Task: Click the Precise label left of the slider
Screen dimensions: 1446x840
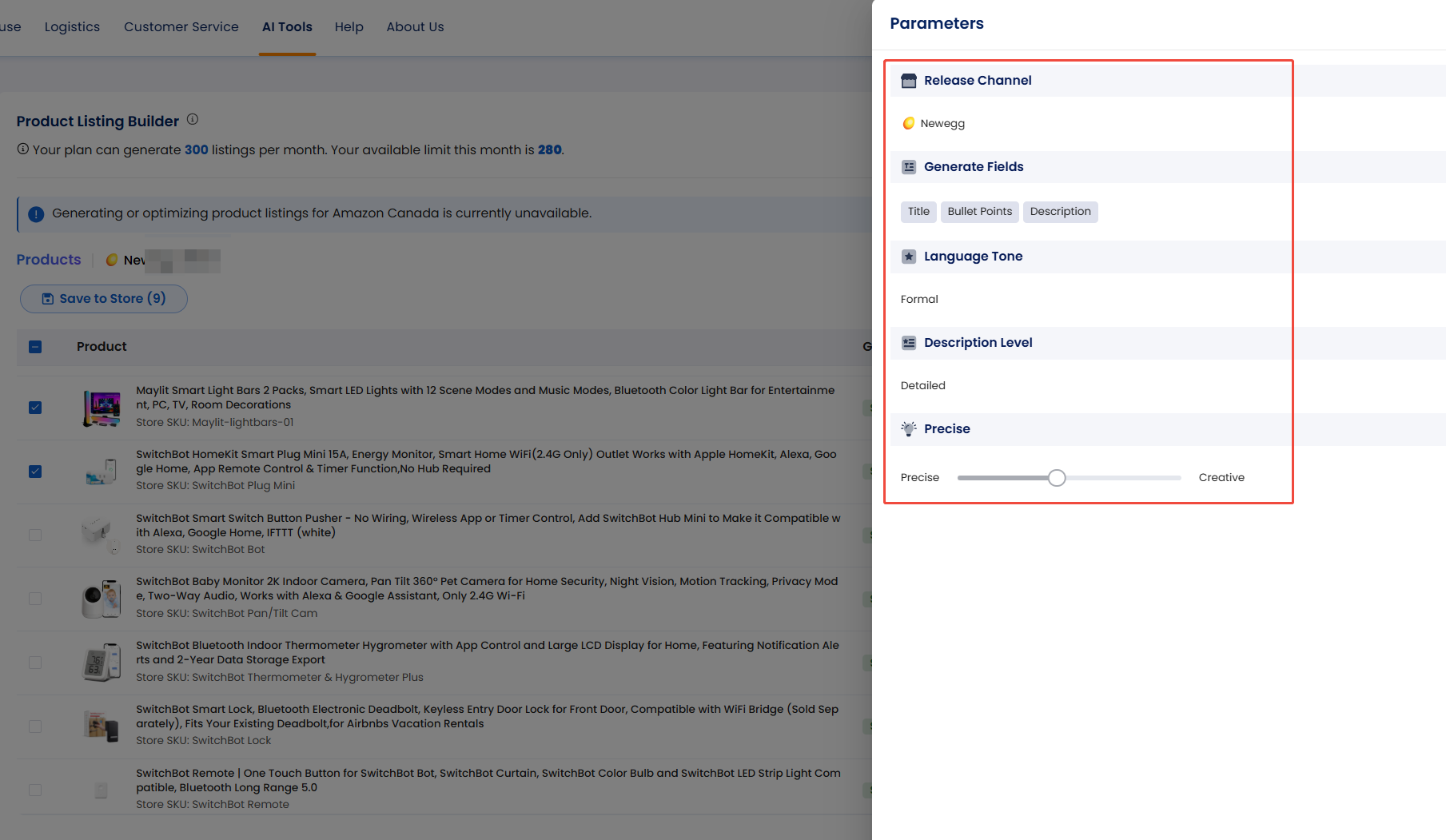Action: tap(920, 478)
